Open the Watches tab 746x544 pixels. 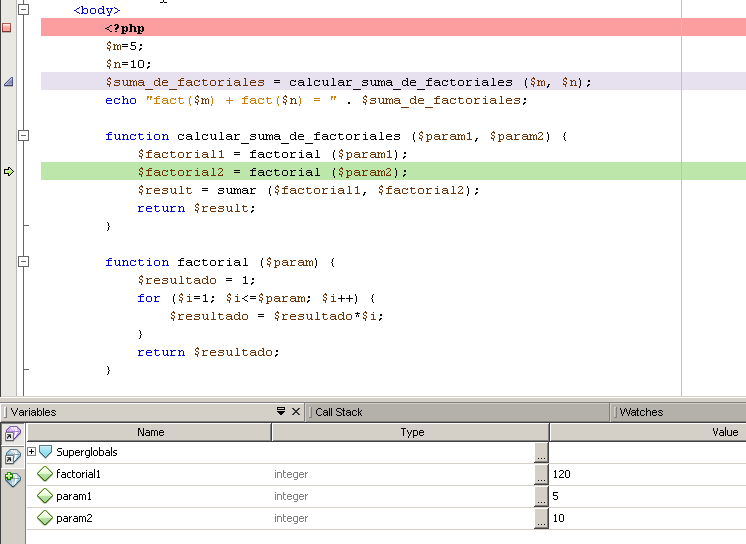[x=640, y=412]
